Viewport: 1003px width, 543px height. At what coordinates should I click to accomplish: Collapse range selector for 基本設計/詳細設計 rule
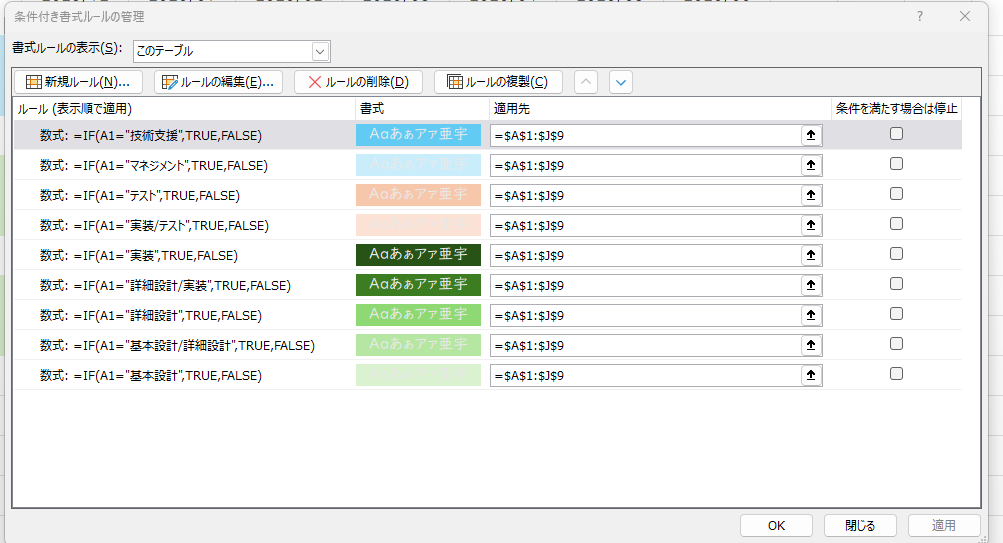point(811,346)
